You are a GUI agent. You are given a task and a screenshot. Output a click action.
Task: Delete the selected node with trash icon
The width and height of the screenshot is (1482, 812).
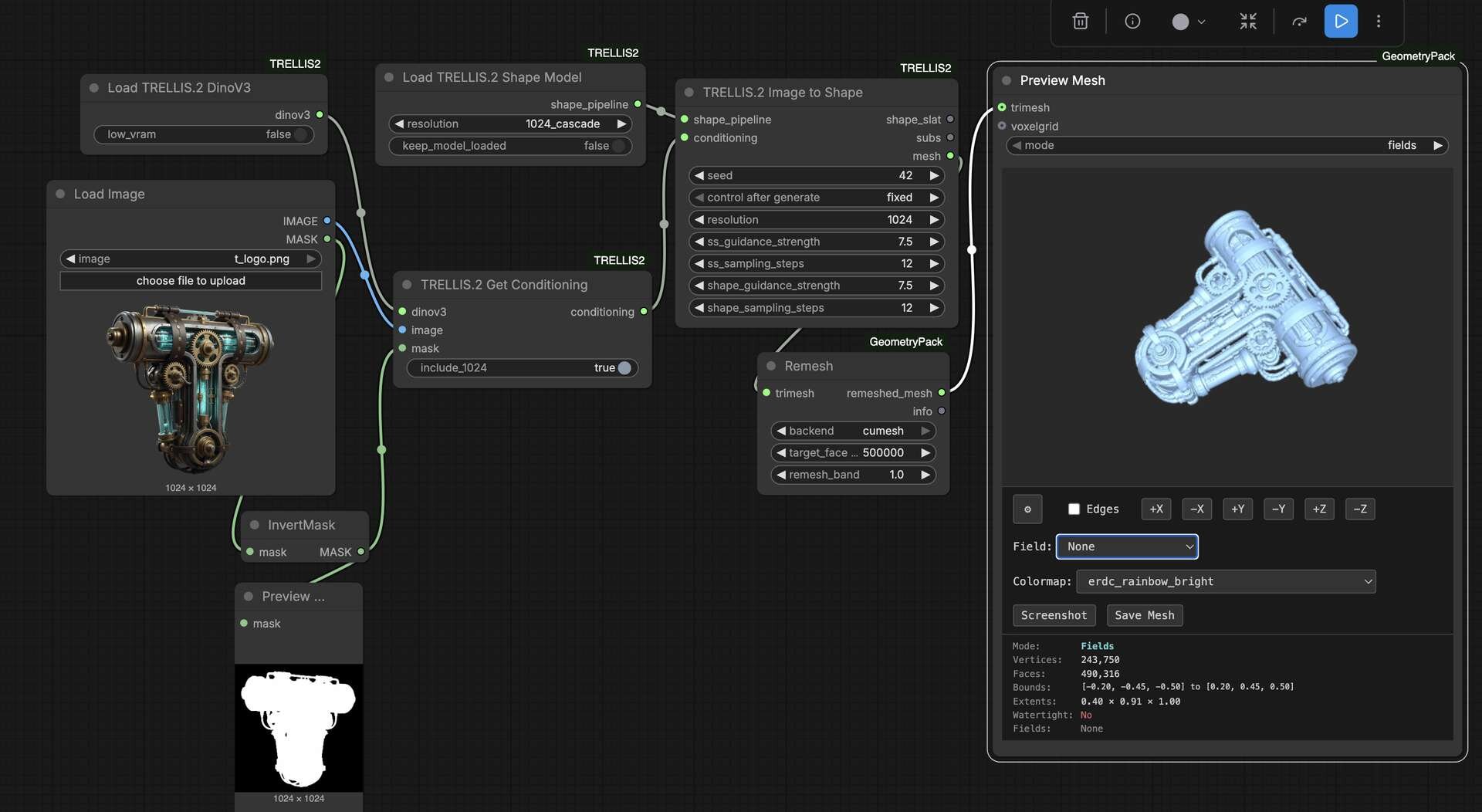point(1080,22)
